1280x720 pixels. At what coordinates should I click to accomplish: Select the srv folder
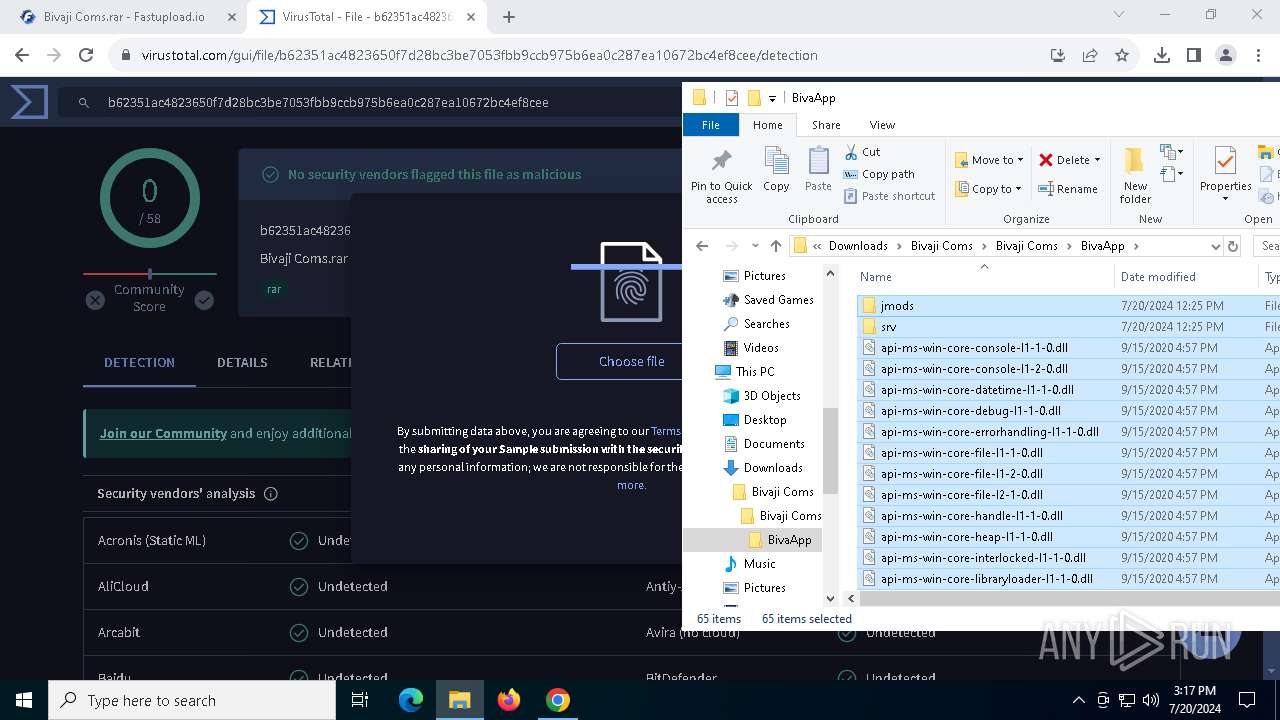click(888, 327)
